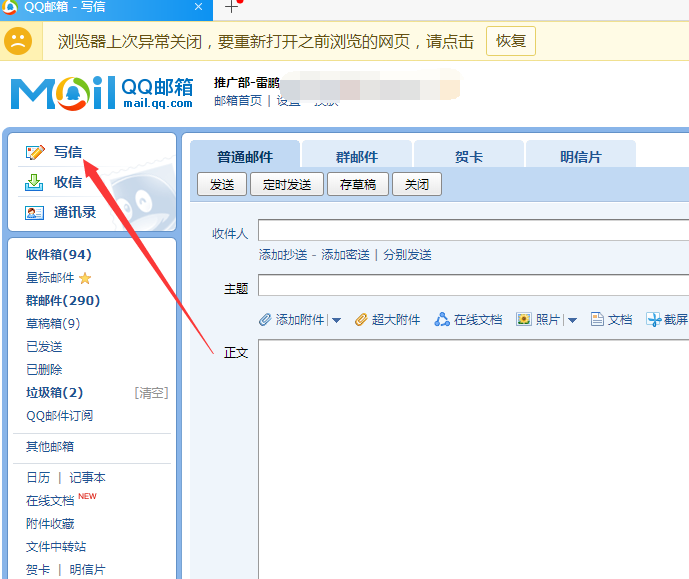Viewport: 689px width, 579px height.
Task: Click 贺卡 link at sidebar bottom
Action: click(x=38, y=570)
